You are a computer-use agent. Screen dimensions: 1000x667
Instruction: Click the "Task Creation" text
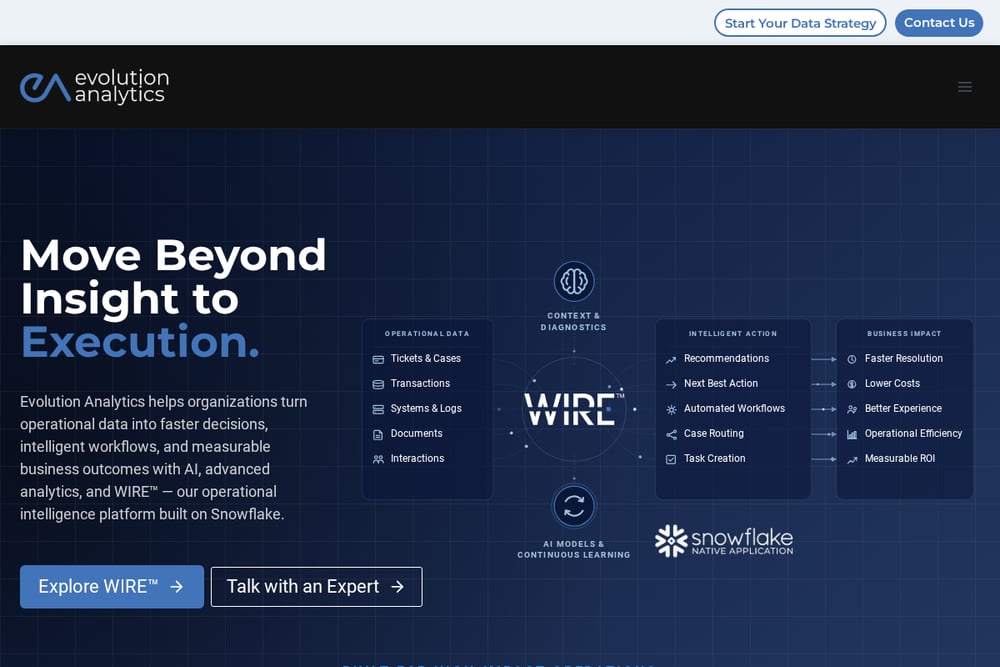[x=714, y=458]
